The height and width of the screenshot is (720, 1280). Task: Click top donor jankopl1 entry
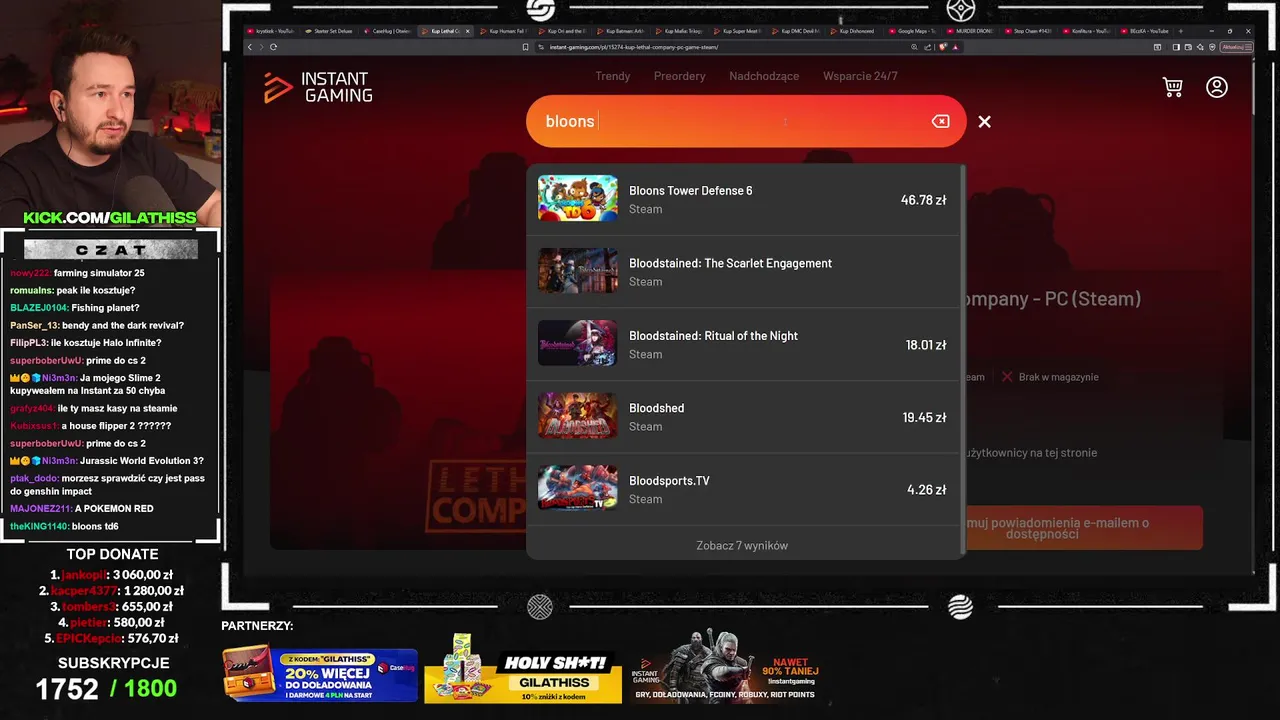pos(112,575)
